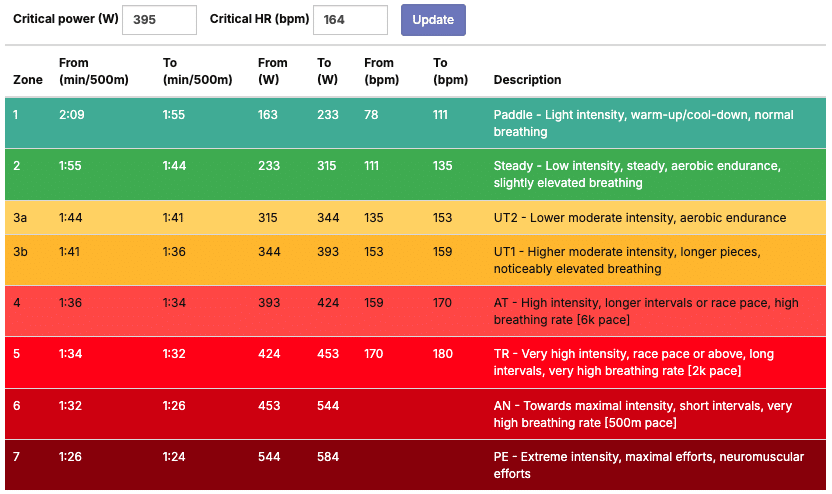This screenshot has height=494, width=832.
Task: Click the From (min/500m) column header
Action: tap(88, 71)
